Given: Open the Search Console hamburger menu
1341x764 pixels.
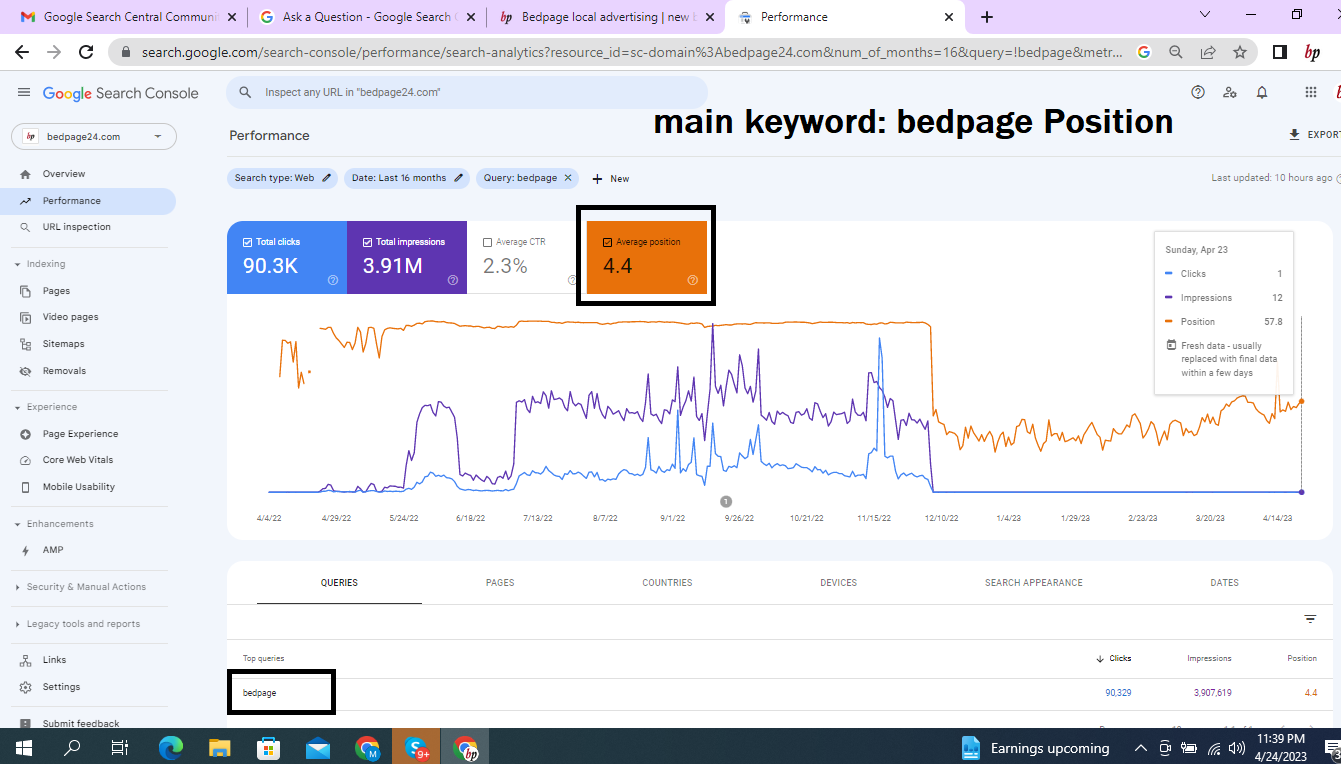Looking at the screenshot, I should point(24,92).
